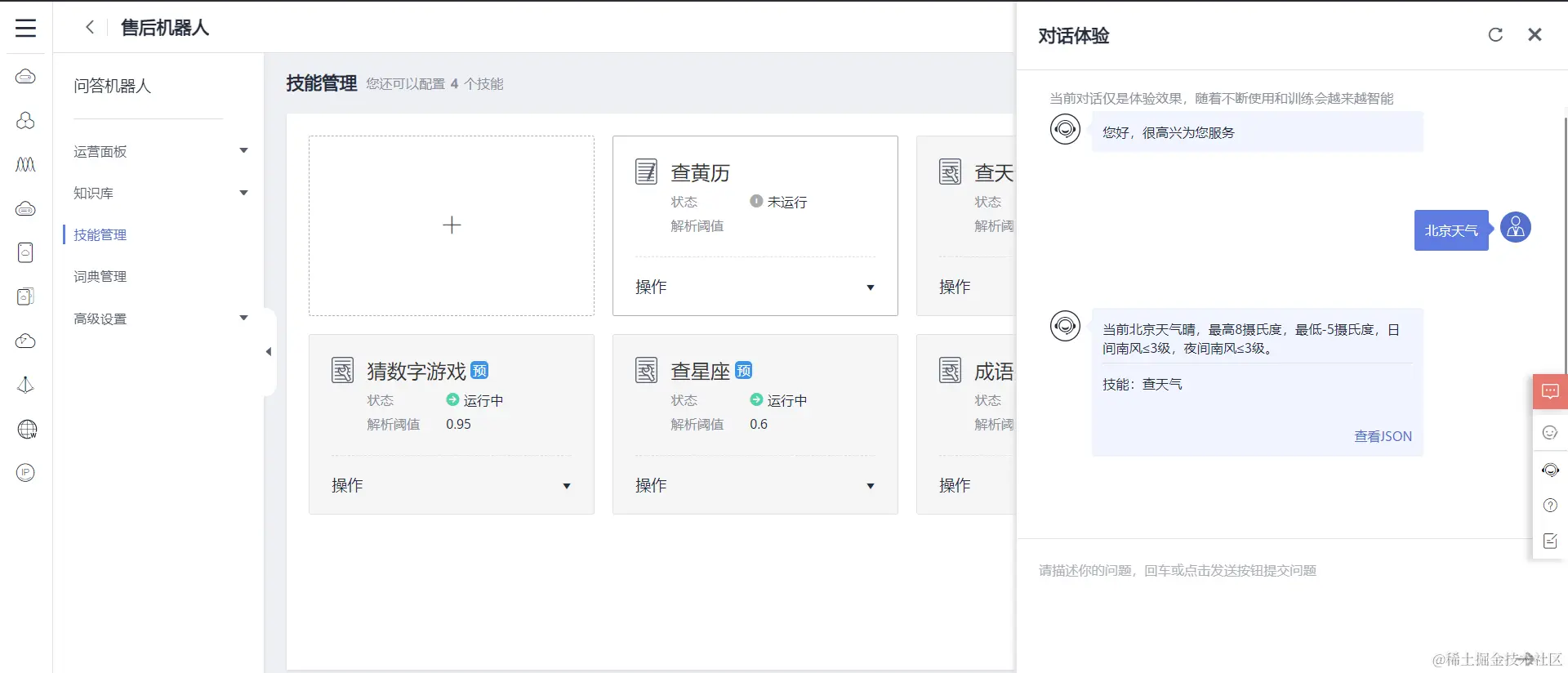Open the stacked cloud cards sidebar icon

click(x=26, y=296)
